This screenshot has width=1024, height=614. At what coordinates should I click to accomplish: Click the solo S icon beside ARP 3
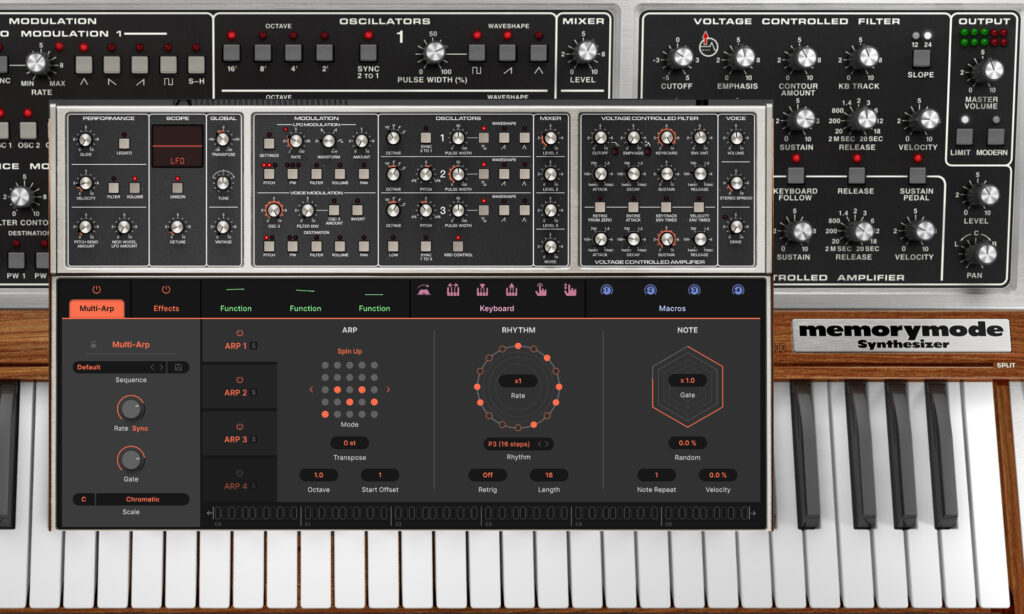[x=253, y=440]
